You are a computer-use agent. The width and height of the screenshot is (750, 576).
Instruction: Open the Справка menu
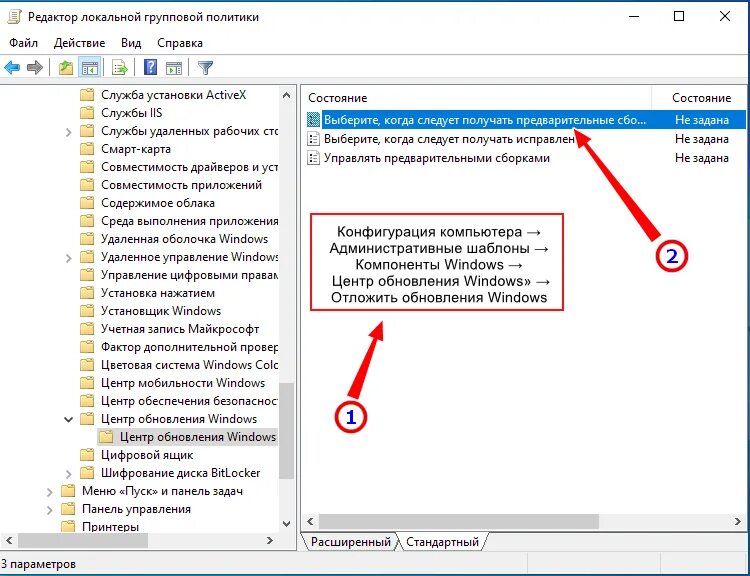coord(180,43)
